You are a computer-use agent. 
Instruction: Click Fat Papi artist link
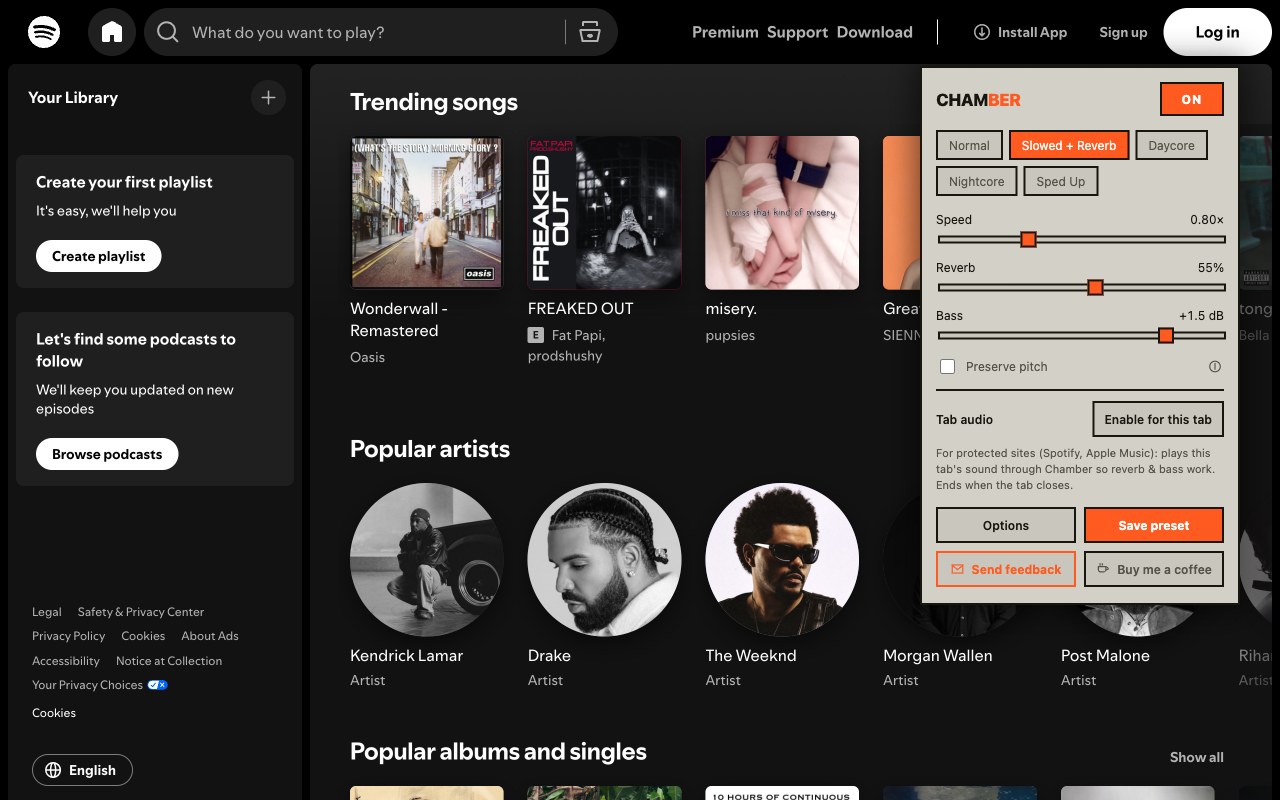578,335
